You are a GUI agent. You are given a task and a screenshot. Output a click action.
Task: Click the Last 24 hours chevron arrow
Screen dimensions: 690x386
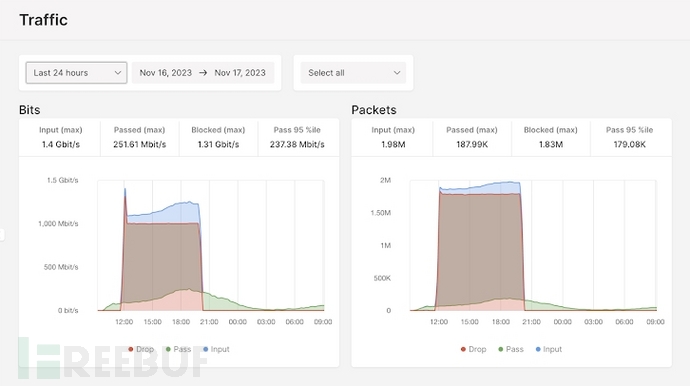(117, 73)
